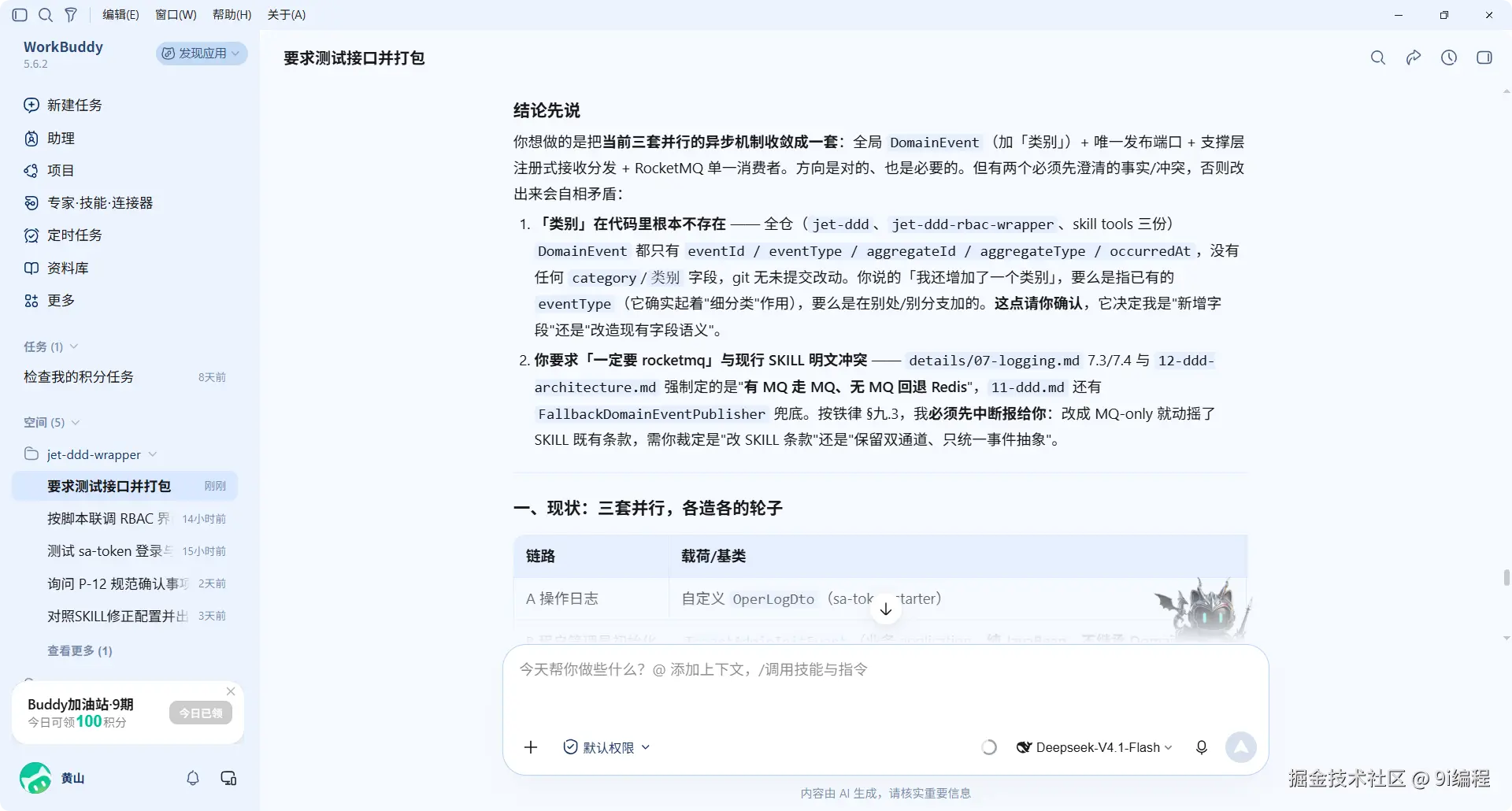
Task: Collapse the jet-ddd-wrapper folder chevron
Action: 153,454
